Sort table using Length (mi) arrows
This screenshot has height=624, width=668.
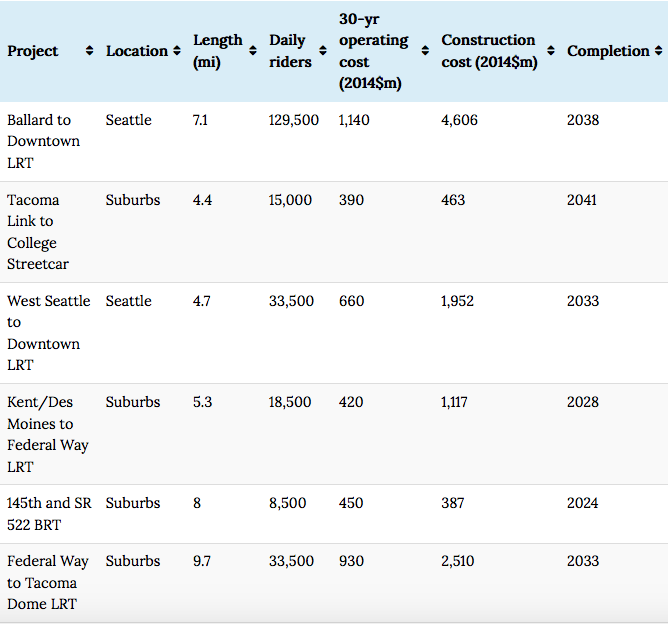point(253,51)
